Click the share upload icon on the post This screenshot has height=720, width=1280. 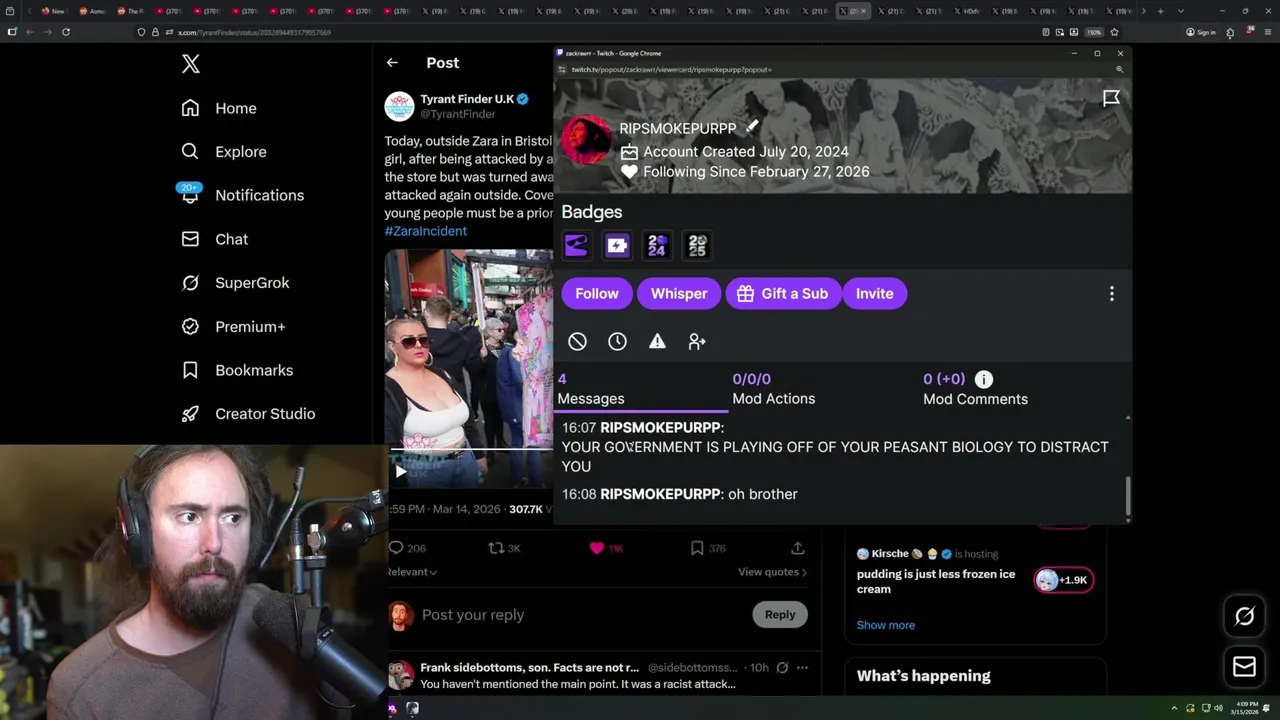(x=797, y=548)
